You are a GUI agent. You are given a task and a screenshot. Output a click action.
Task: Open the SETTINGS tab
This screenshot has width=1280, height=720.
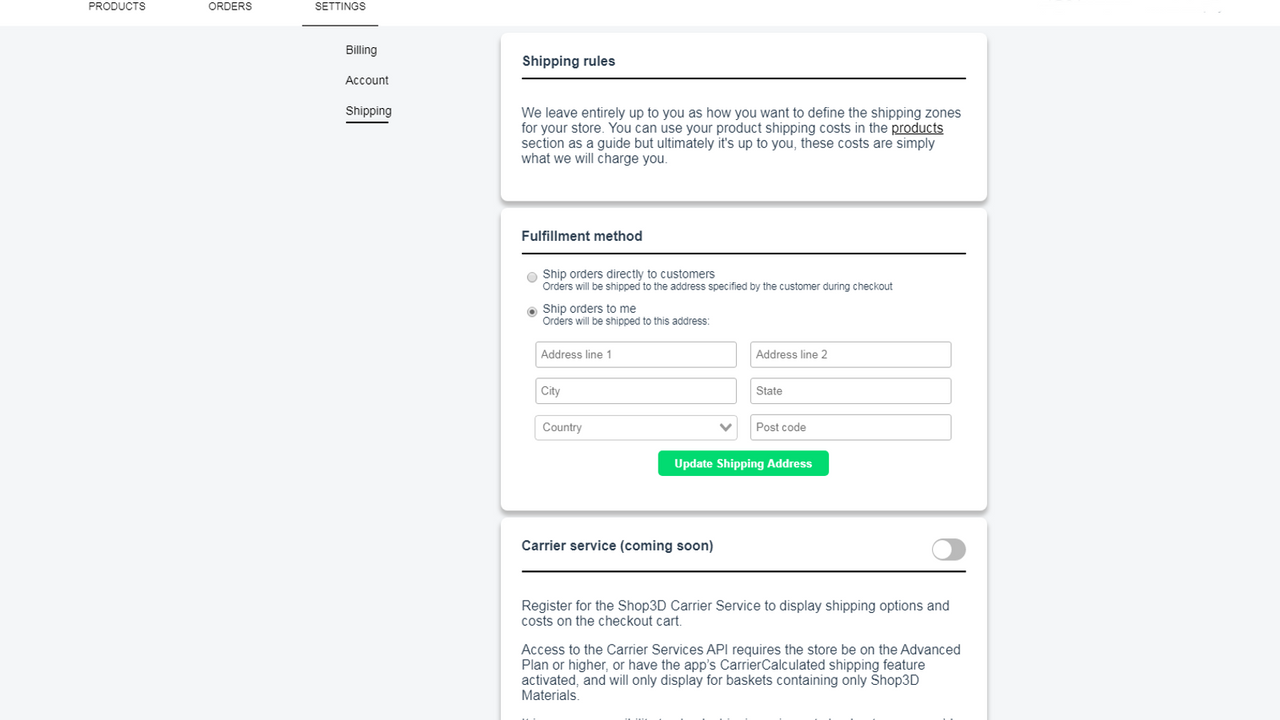pyautogui.click(x=339, y=6)
